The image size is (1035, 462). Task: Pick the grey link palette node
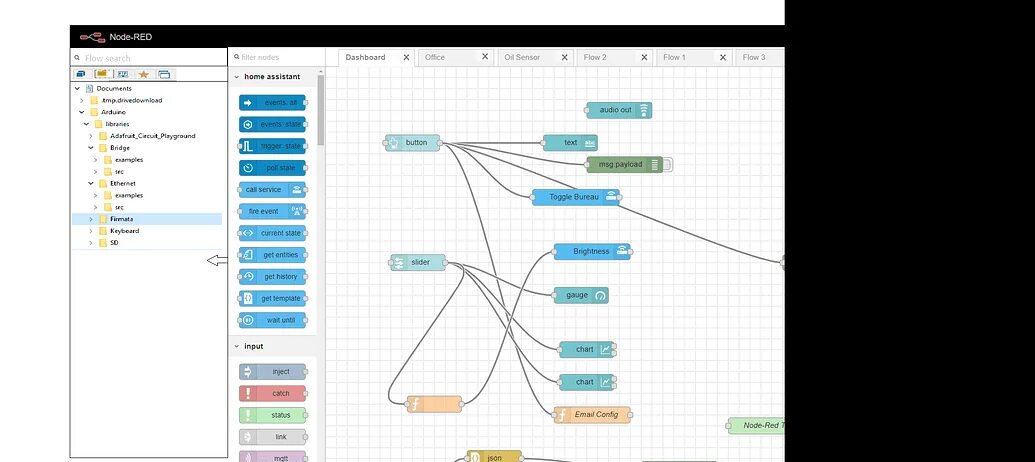coord(273,438)
